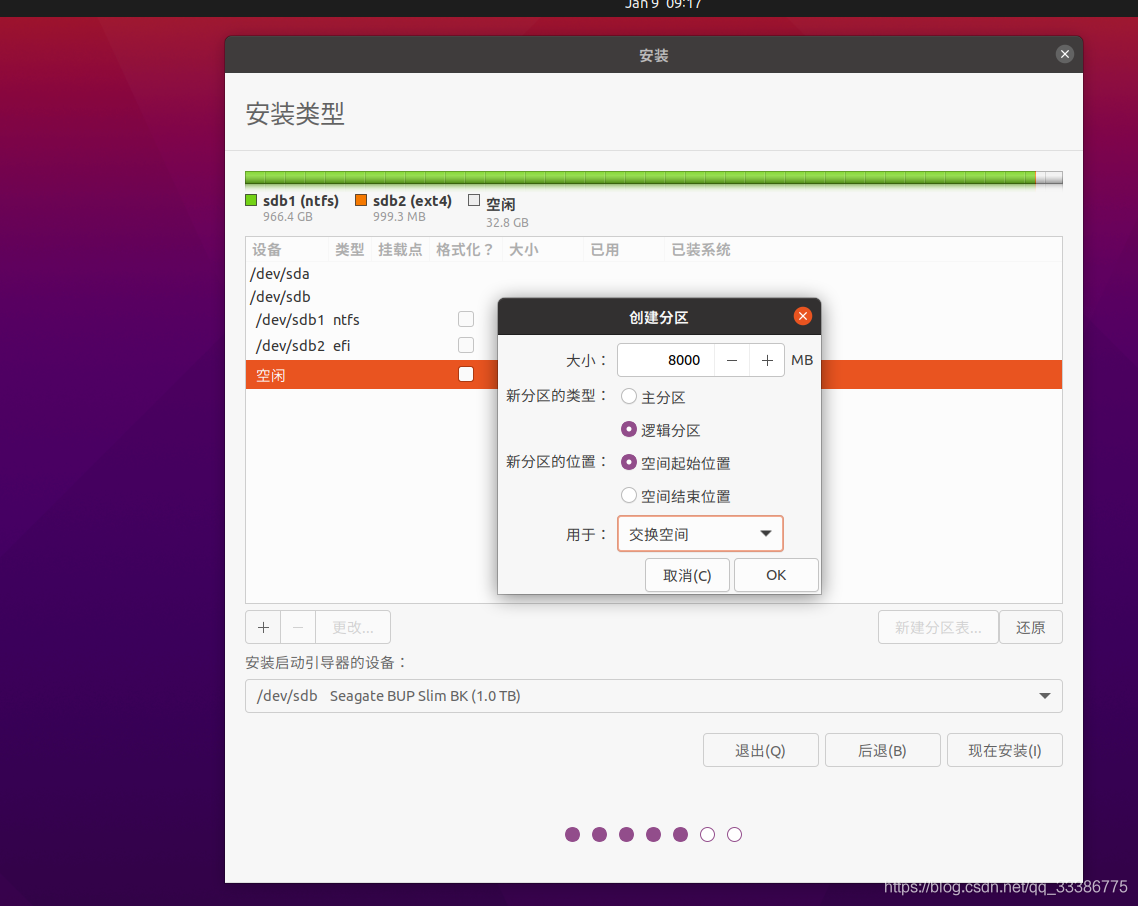Open boot loader device dropdown /dev/sdb
This screenshot has height=906, width=1138.
click(653, 695)
